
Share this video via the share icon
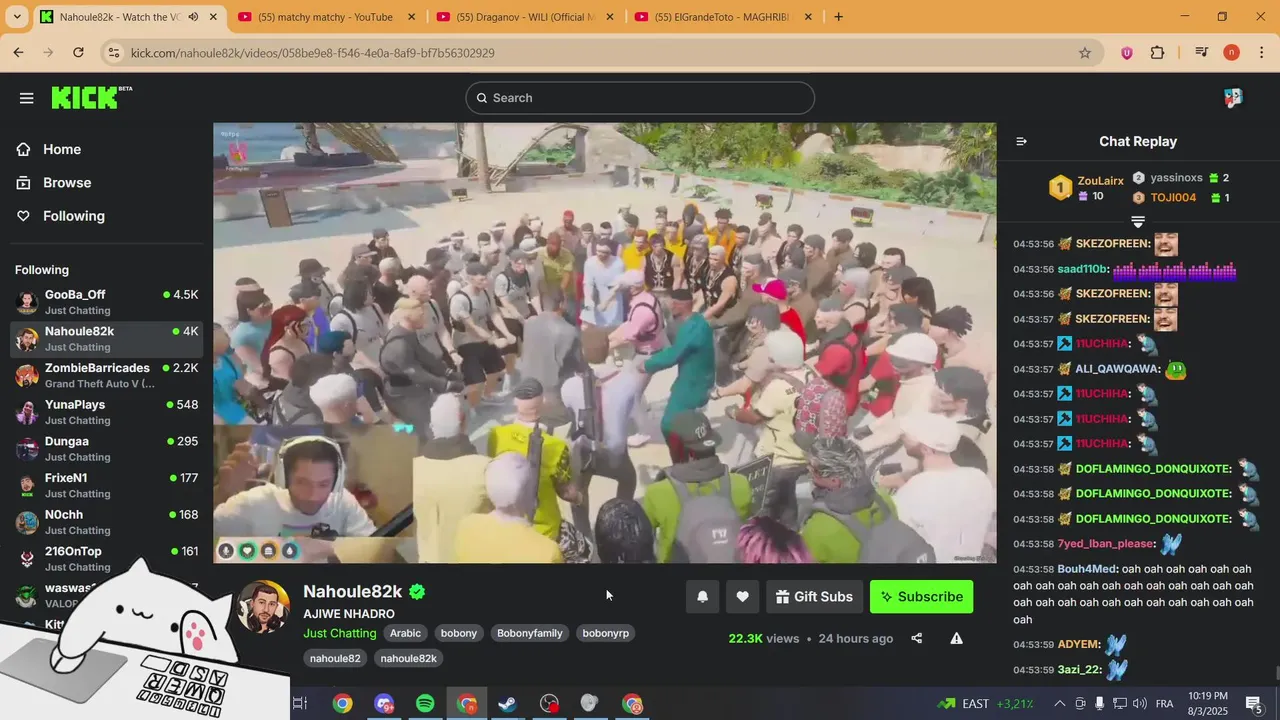click(x=916, y=638)
